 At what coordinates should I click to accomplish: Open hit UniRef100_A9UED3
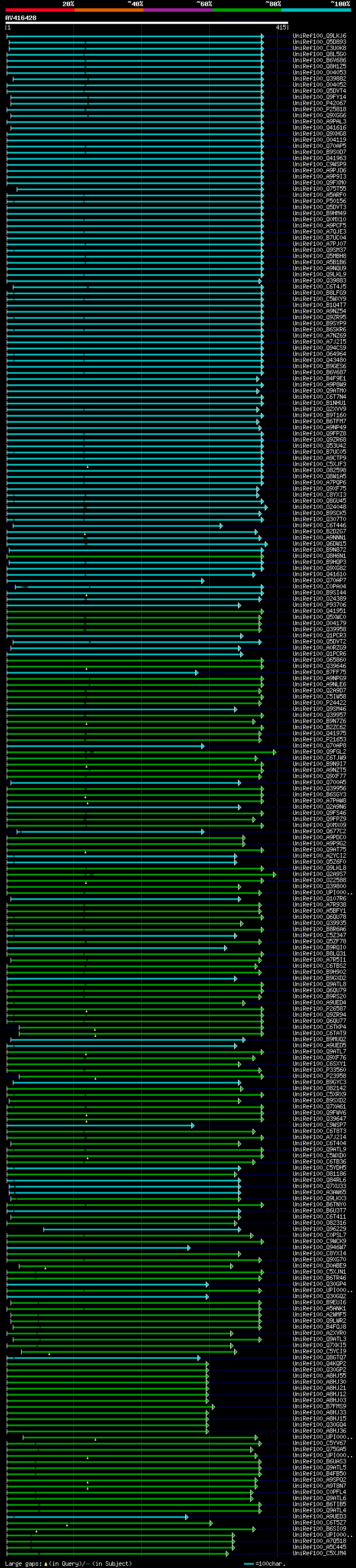(319, 1516)
